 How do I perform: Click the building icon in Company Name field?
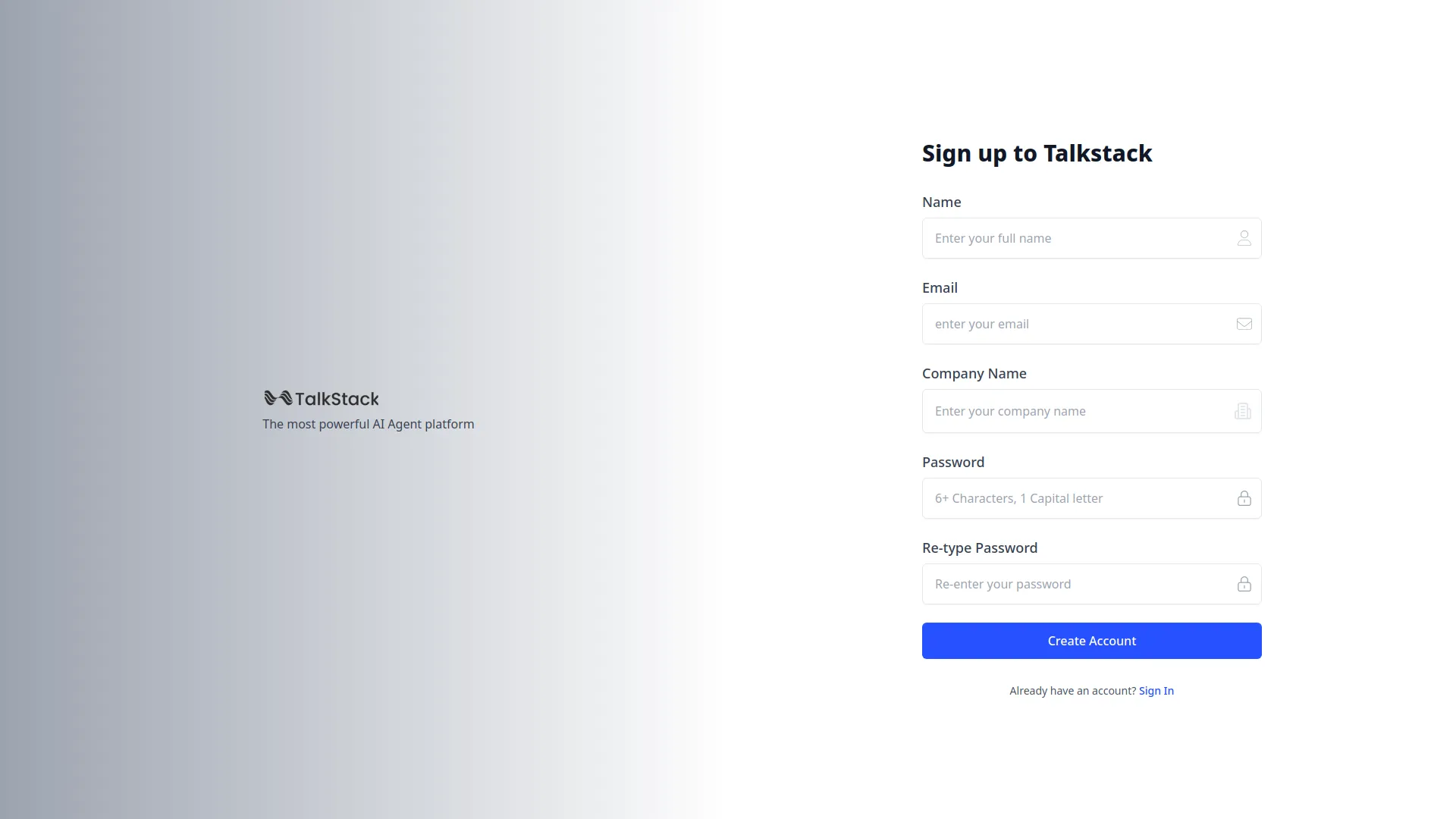pos(1243,410)
